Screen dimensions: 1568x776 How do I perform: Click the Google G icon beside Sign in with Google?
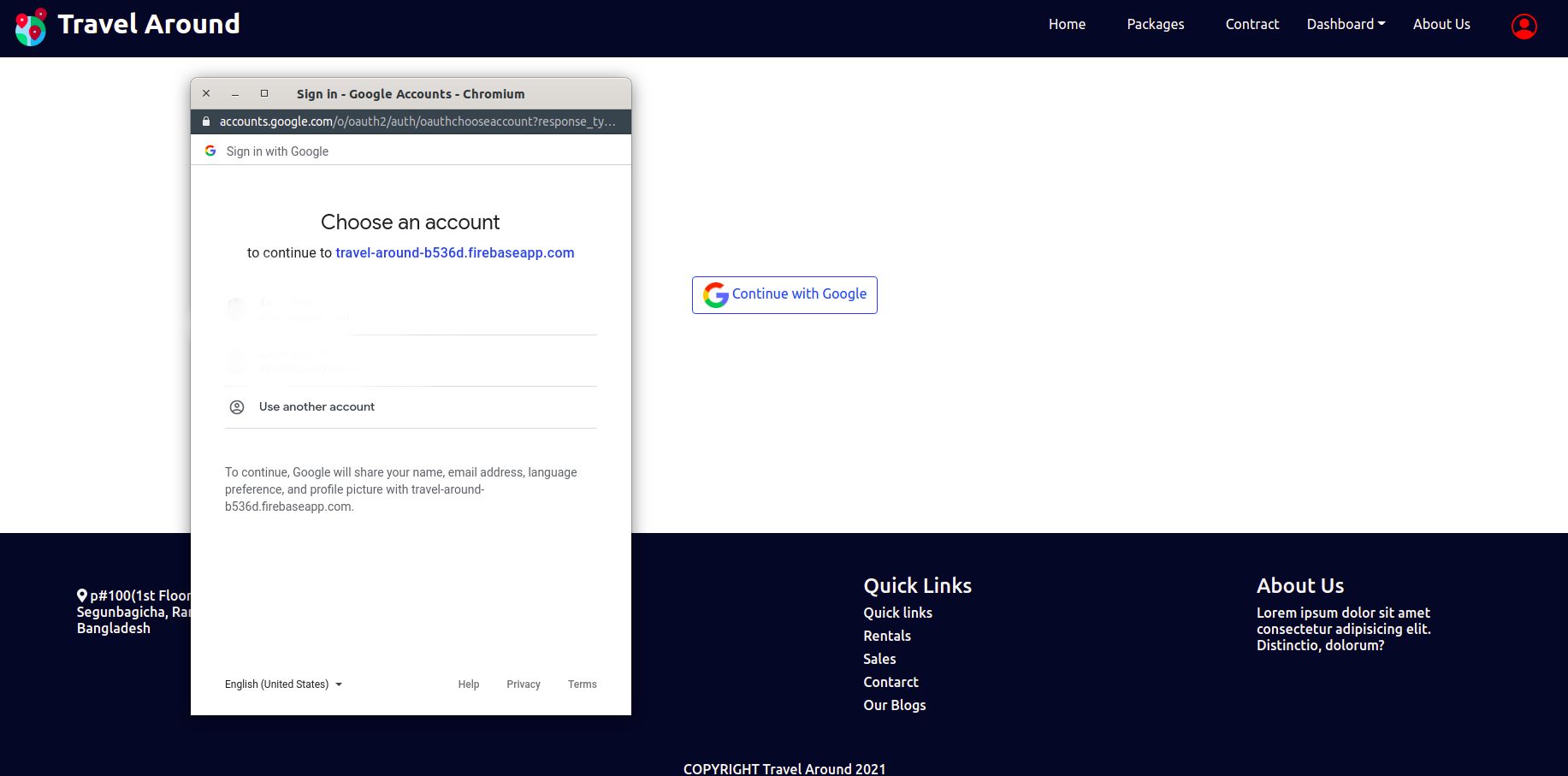tap(210, 151)
